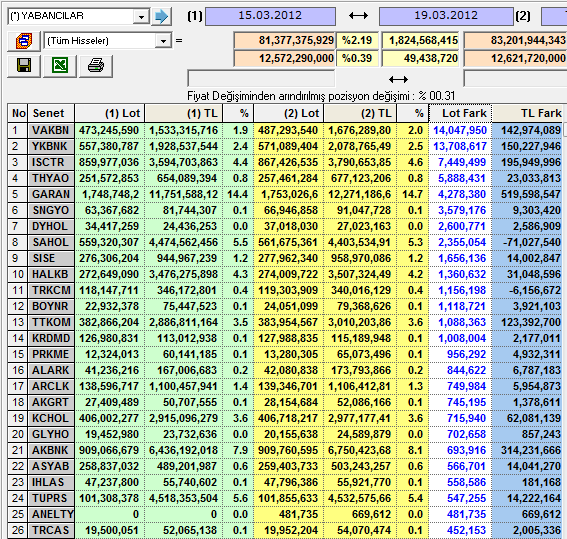
Task: Print the table using printer icon
Action: tap(96, 66)
